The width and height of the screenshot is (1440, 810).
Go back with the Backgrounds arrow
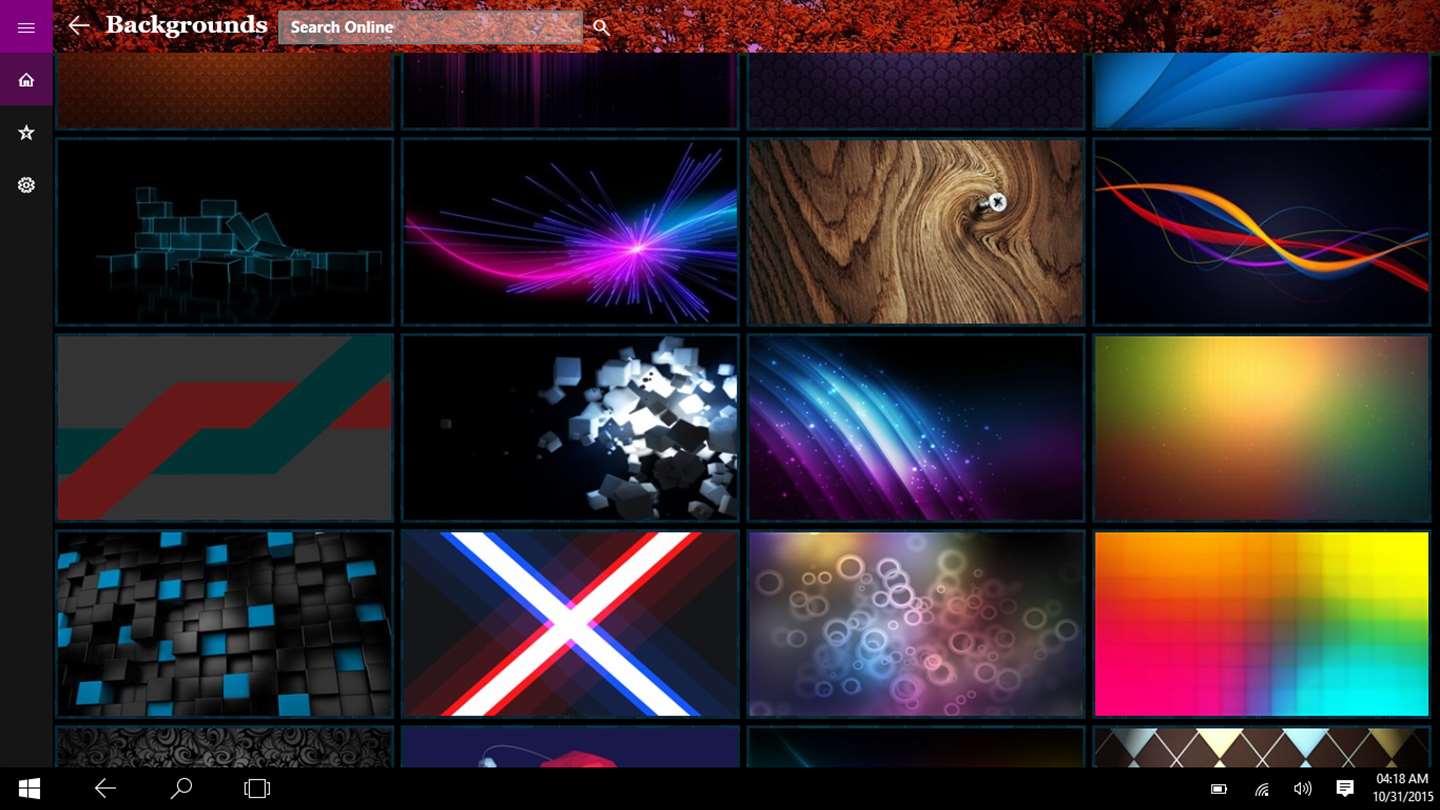(78, 26)
